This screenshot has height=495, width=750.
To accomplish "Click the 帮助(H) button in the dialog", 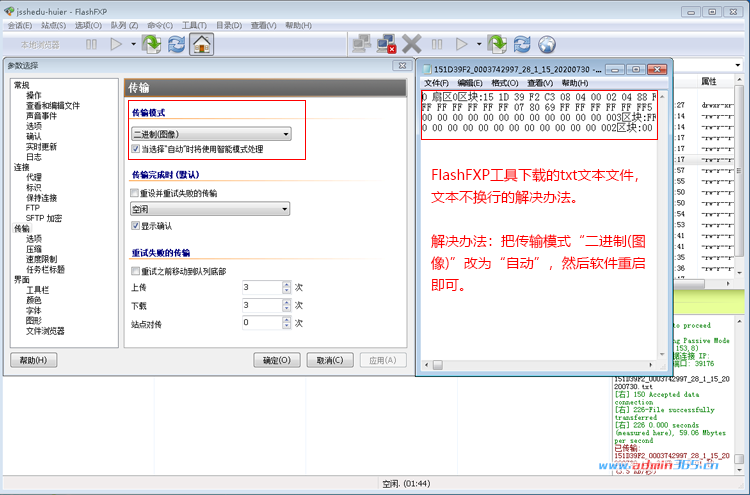I will (x=33, y=360).
